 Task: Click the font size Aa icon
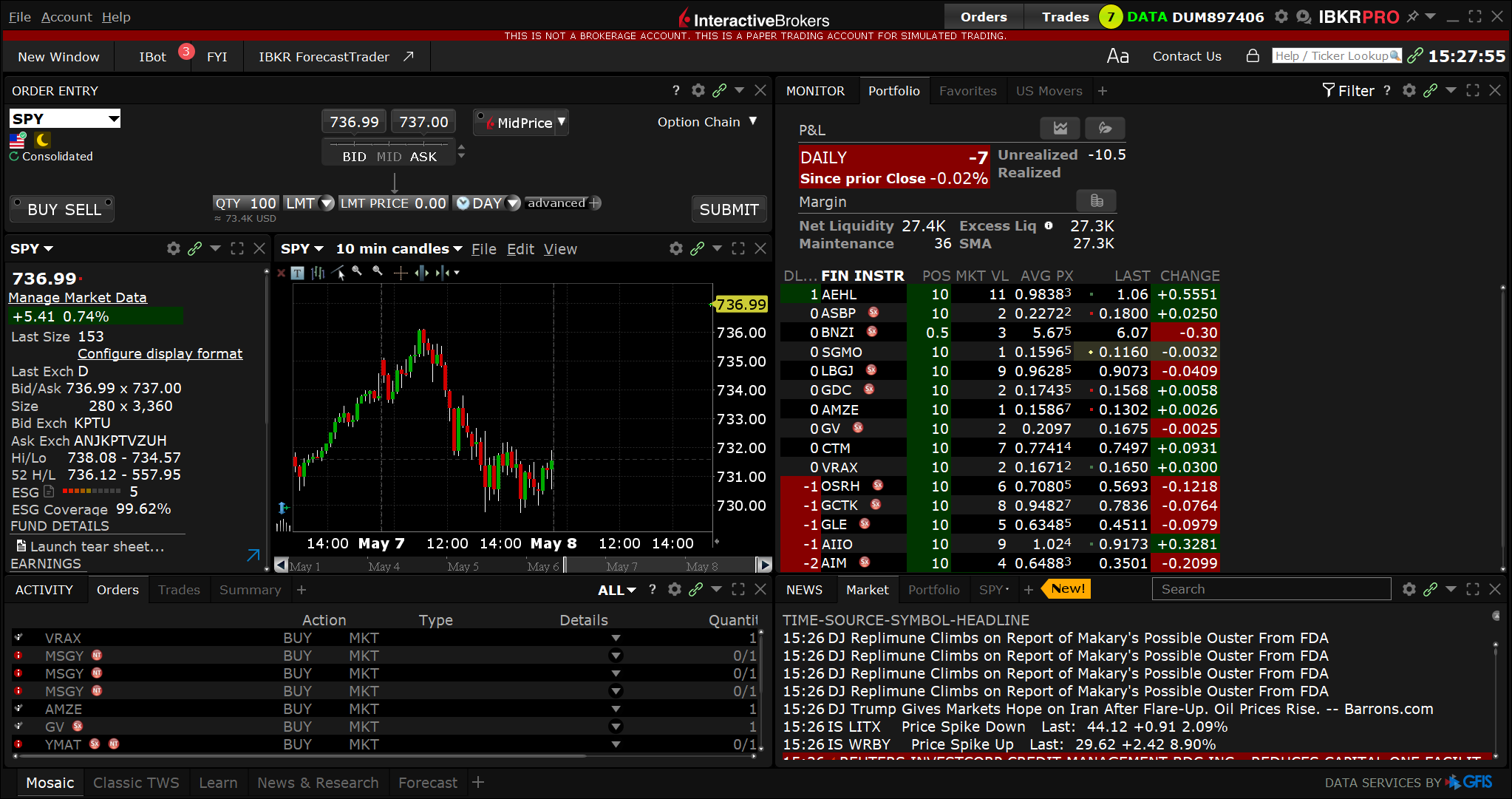click(x=1117, y=56)
